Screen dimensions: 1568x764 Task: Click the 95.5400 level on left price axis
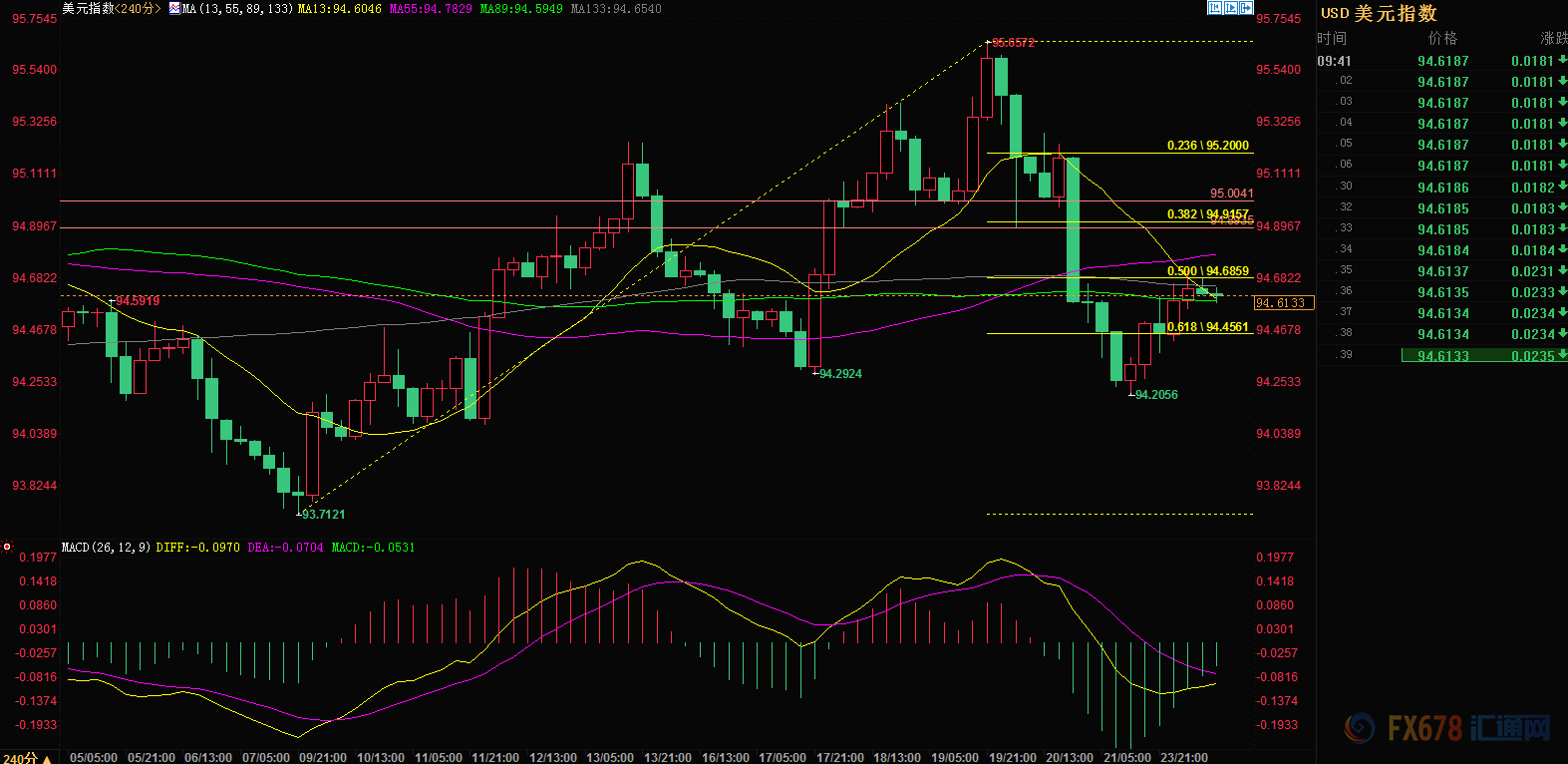[x=34, y=70]
